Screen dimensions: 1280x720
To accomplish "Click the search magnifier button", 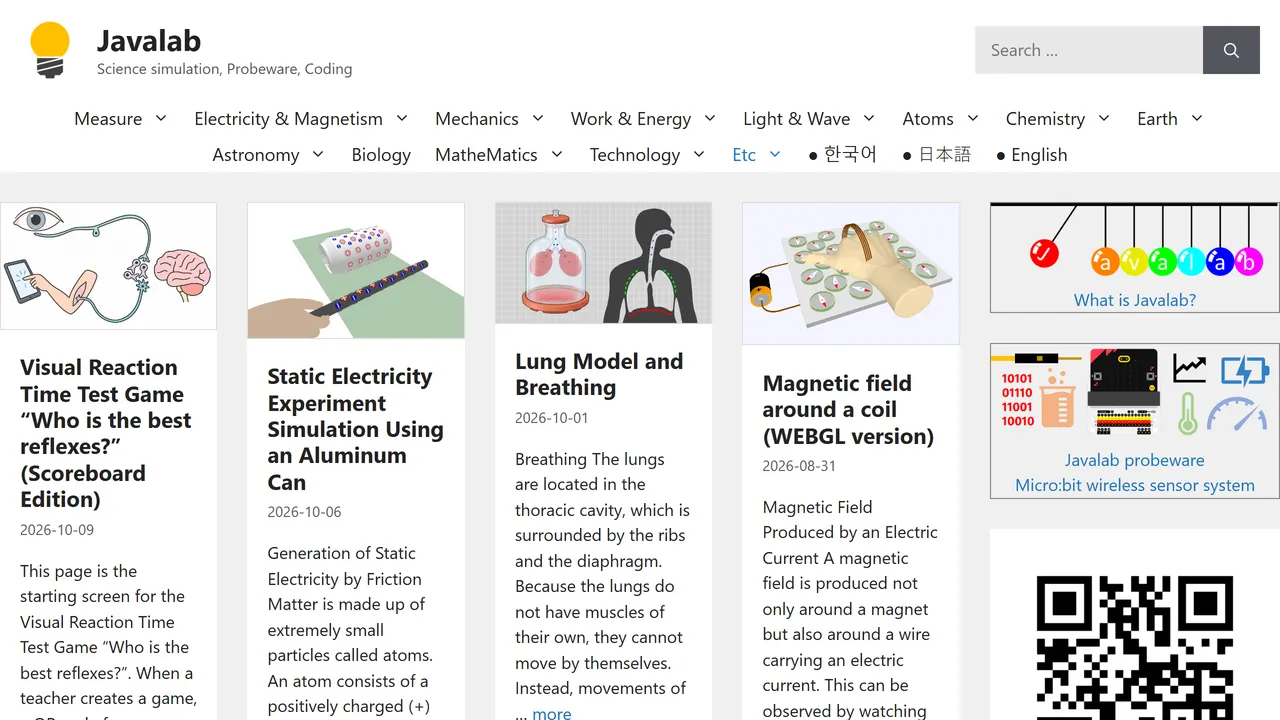I will click(1231, 50).
